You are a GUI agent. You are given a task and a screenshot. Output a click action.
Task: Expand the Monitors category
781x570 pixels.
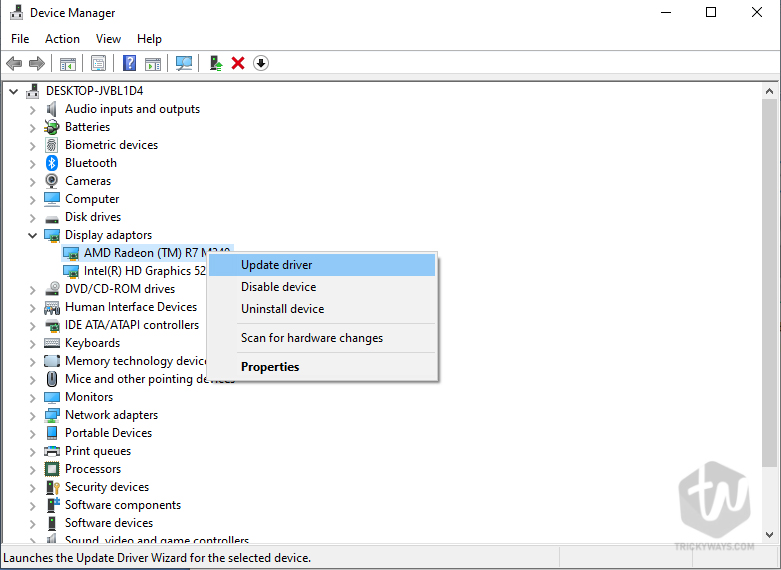point(32,398)
